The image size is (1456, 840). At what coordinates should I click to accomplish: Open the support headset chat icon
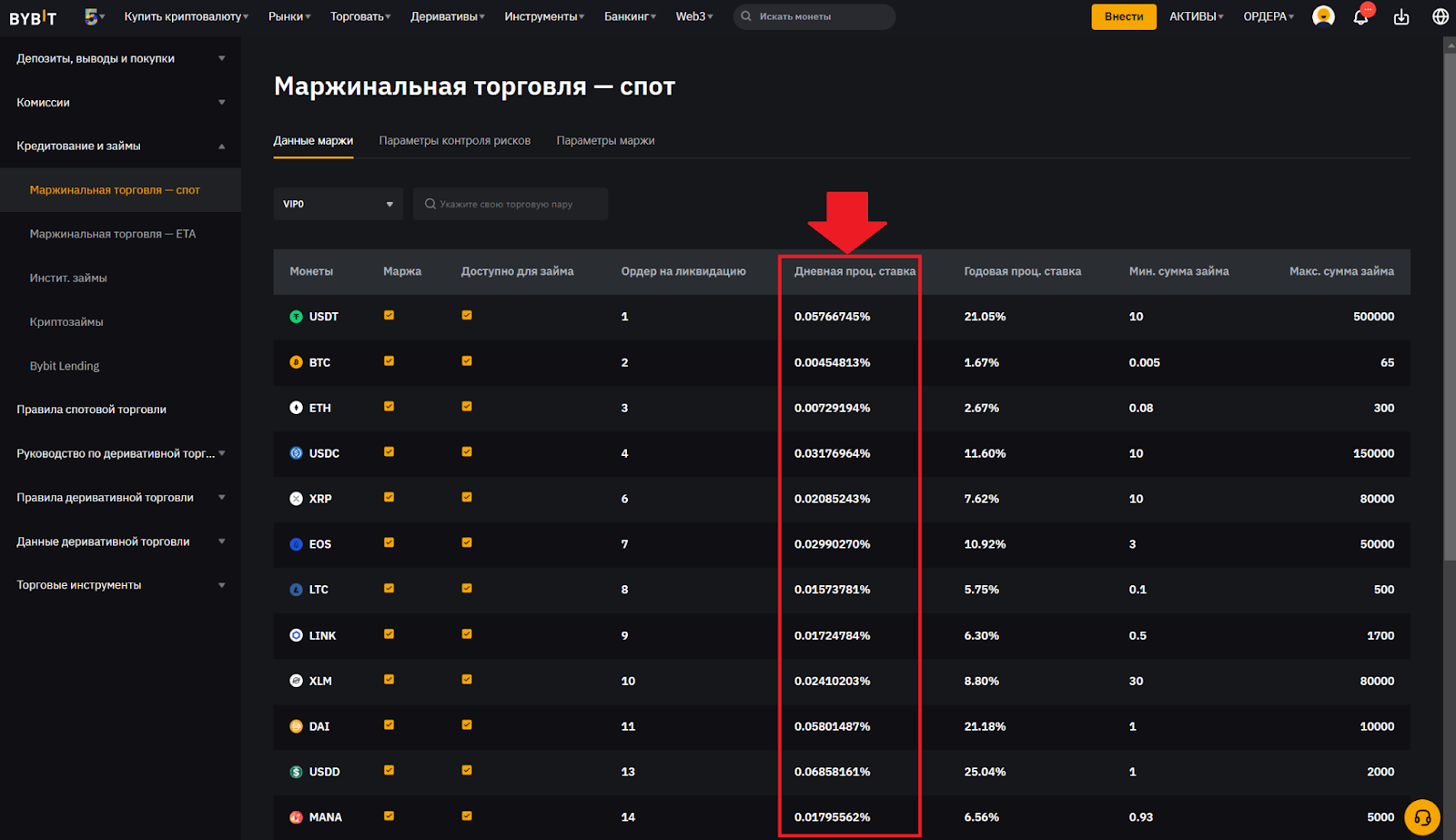(1421, 817)
